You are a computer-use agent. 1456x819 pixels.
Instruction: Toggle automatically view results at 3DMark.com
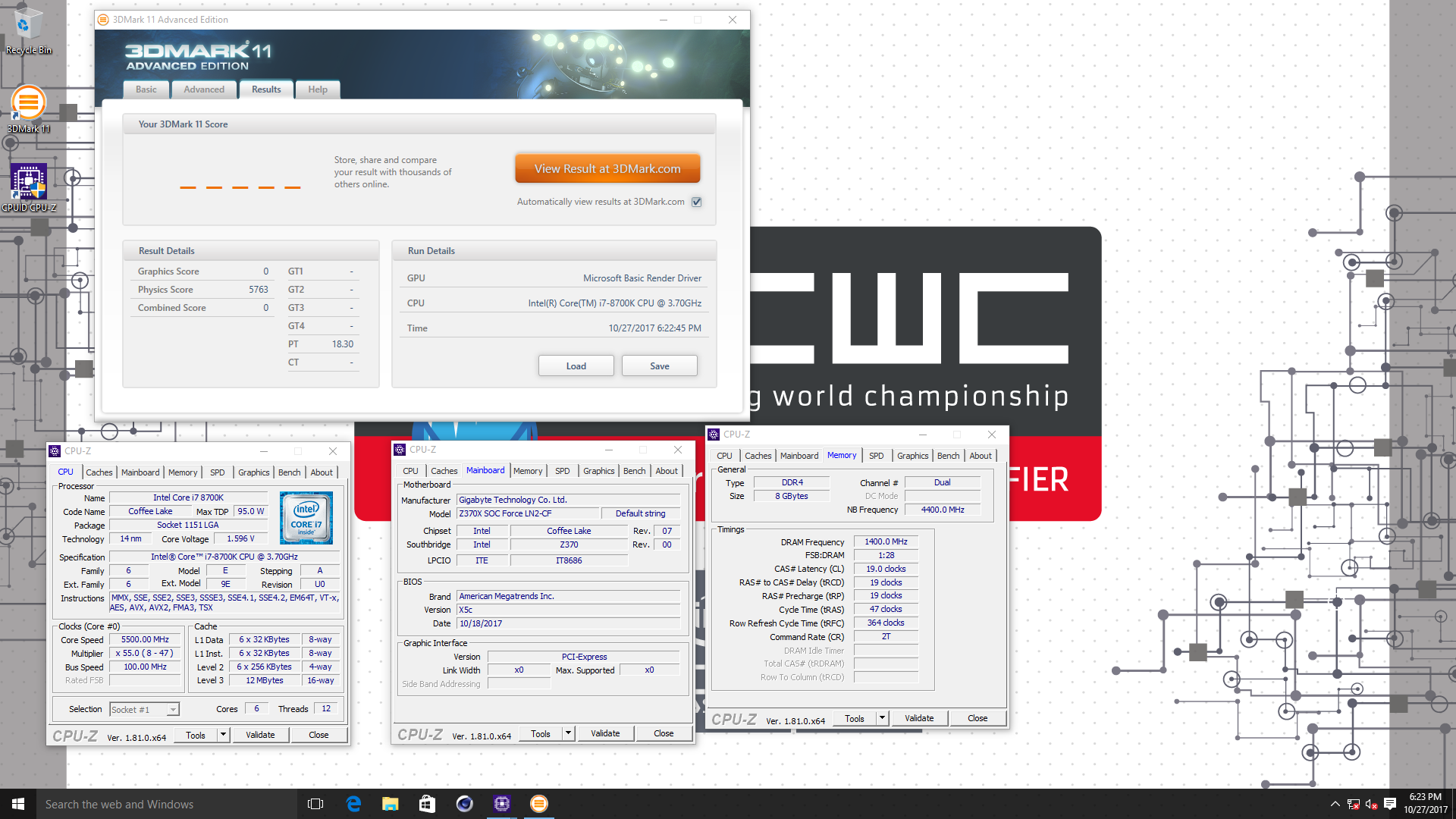pos(697,202)
